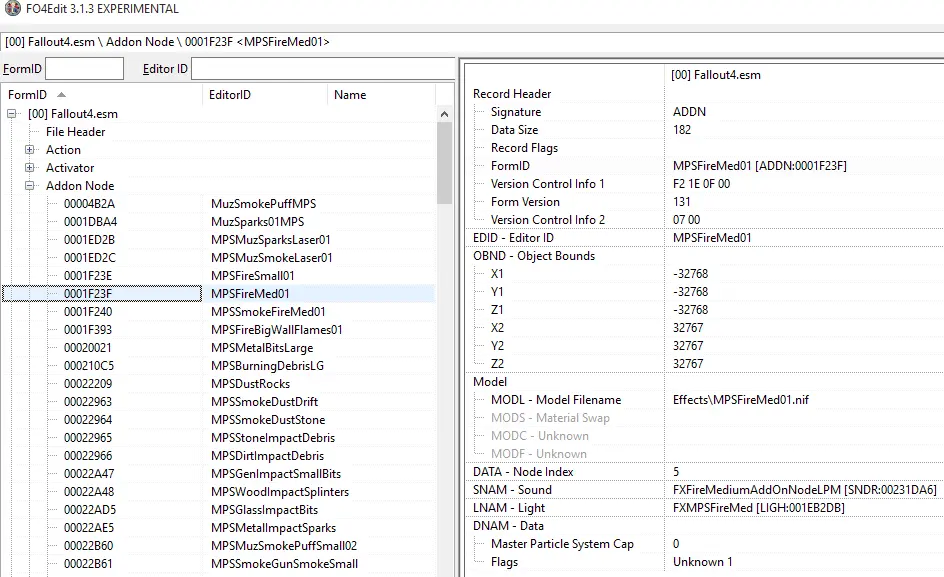Viewport: 944px width, 577px height.
Task: Select record 00022AE5 MPSMetalImpactSparks
Action: tap(219, 528)
